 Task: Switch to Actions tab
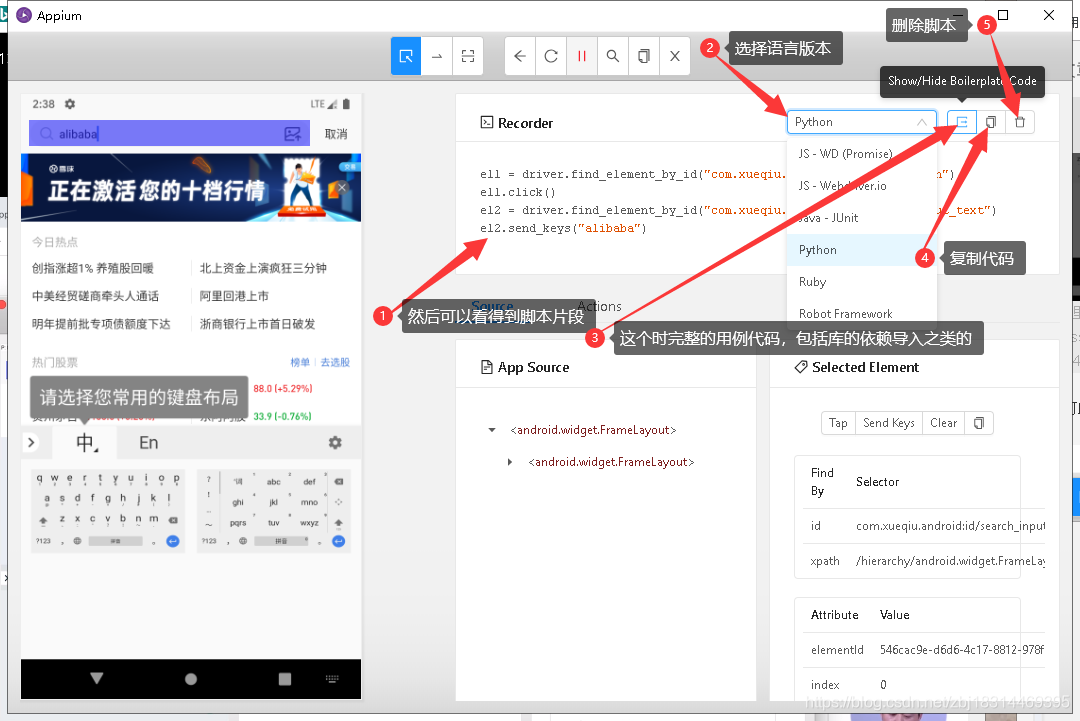tap(599, 306)
